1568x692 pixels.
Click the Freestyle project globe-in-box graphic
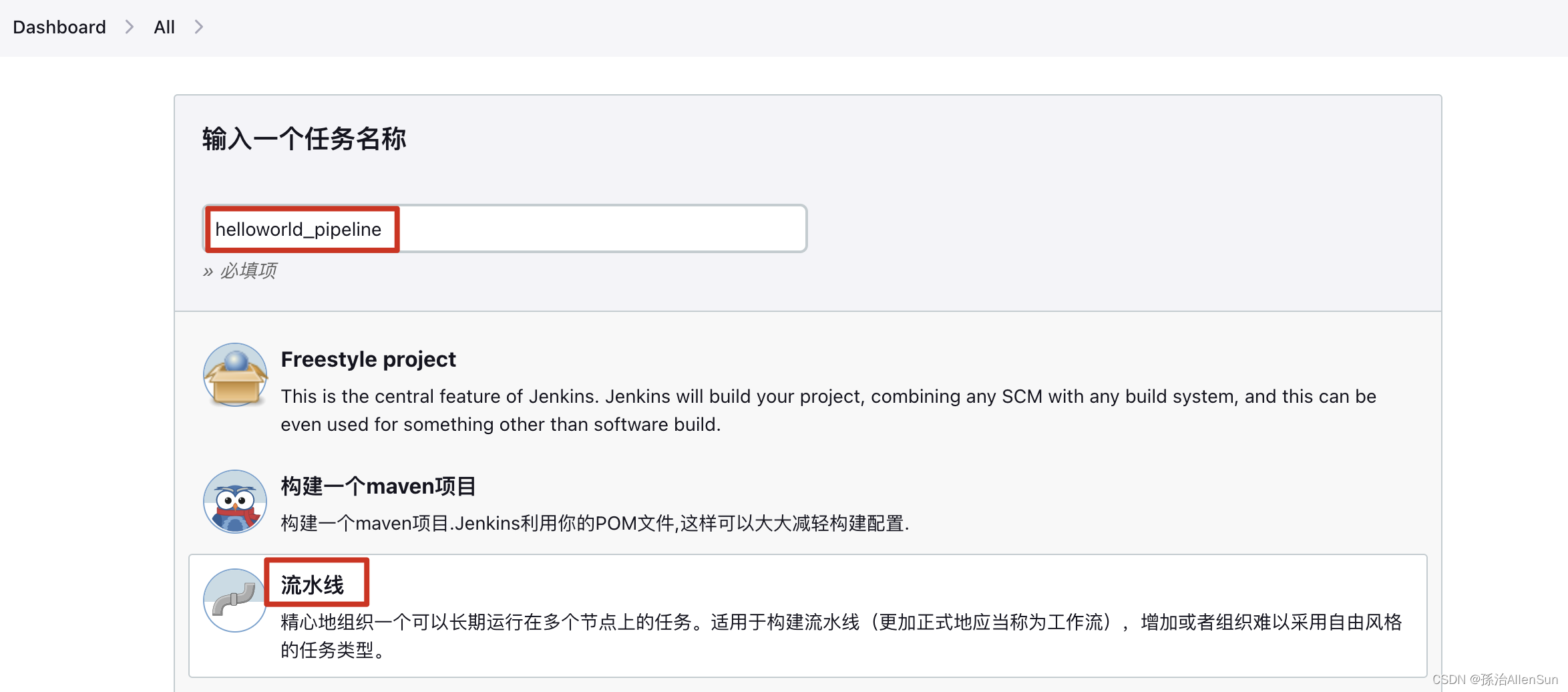[234, 375]
